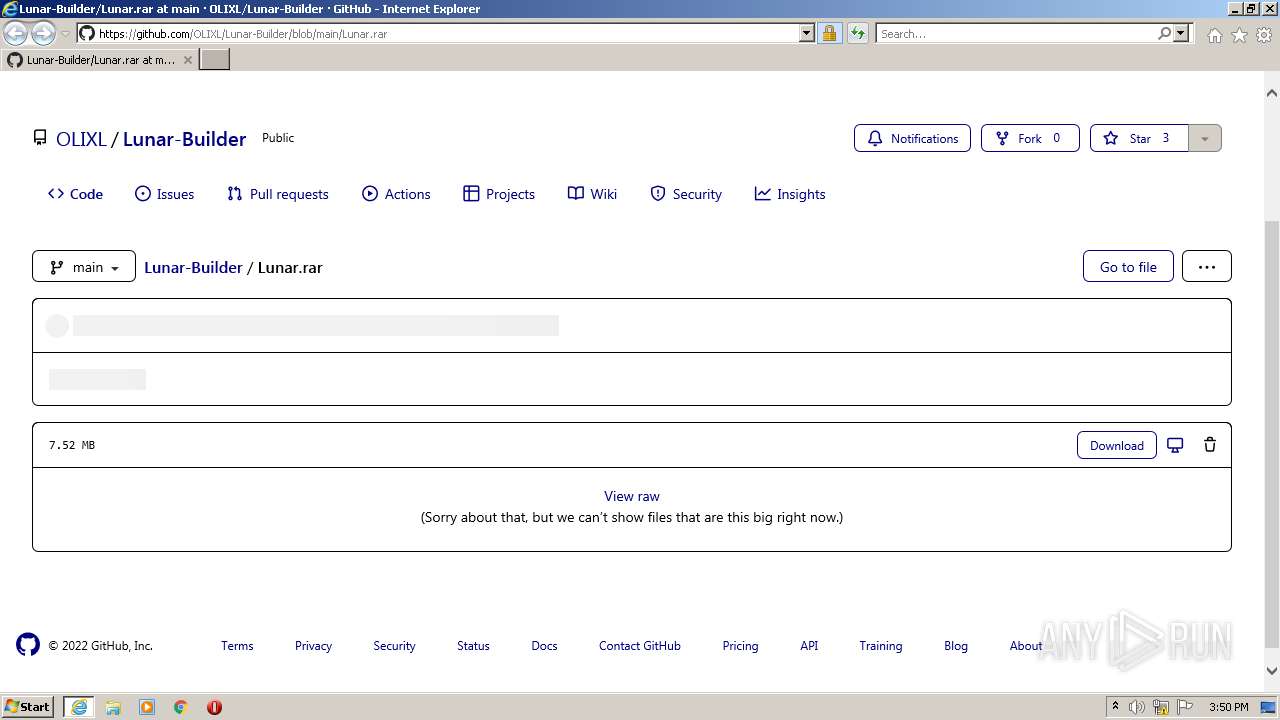Click the open with desktop icon
The image size is (1280, 720).
coord(1175,445)
